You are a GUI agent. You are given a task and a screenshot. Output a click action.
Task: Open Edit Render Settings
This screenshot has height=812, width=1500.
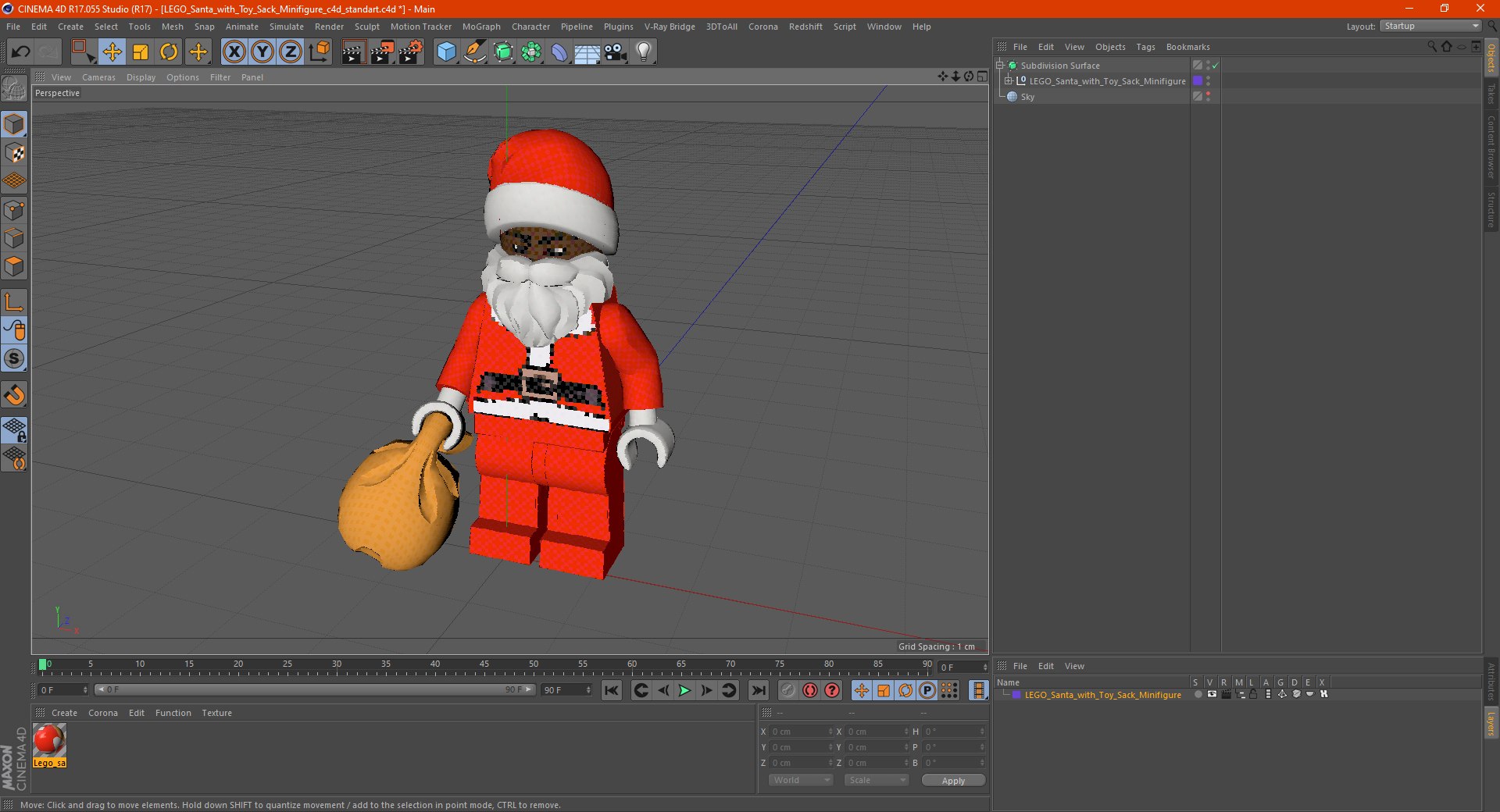click(x=411, y=52)
